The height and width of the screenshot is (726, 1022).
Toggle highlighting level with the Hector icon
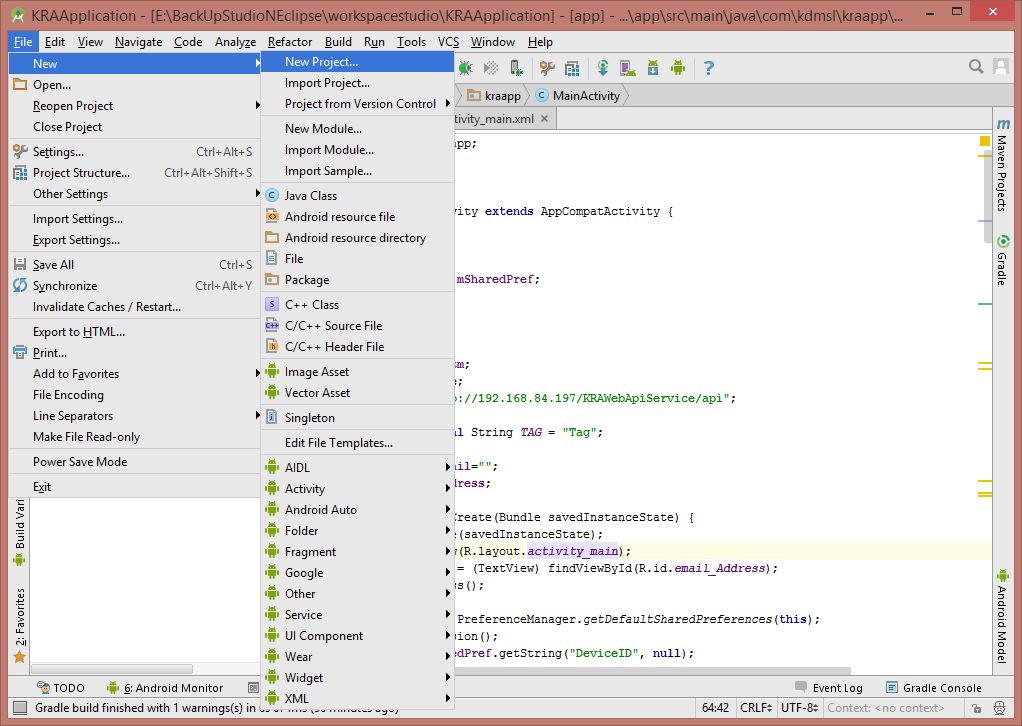pyautogui.click(x=1000, y=708)
